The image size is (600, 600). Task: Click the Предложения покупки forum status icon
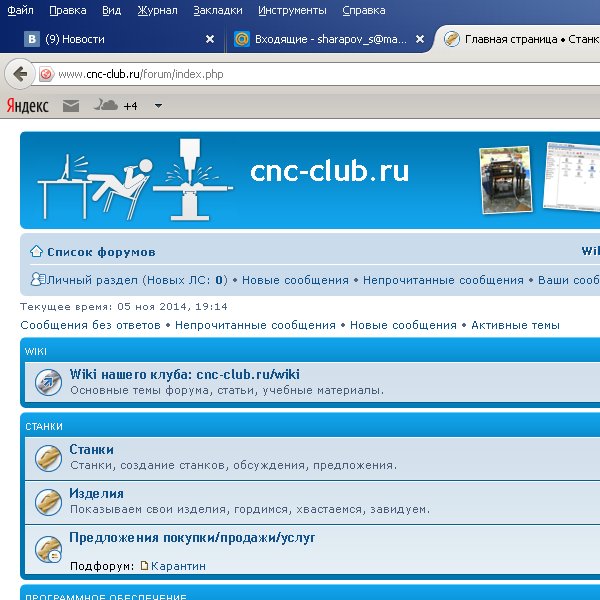pos(48,549)
